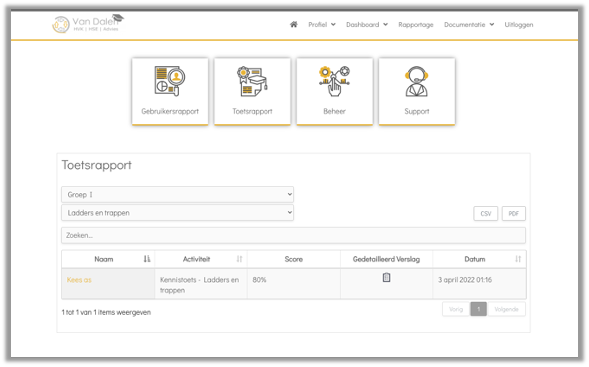Click the Gedetailleerd Verslag column header
Screen dimensions: 589x367
(x=387, y=259)
